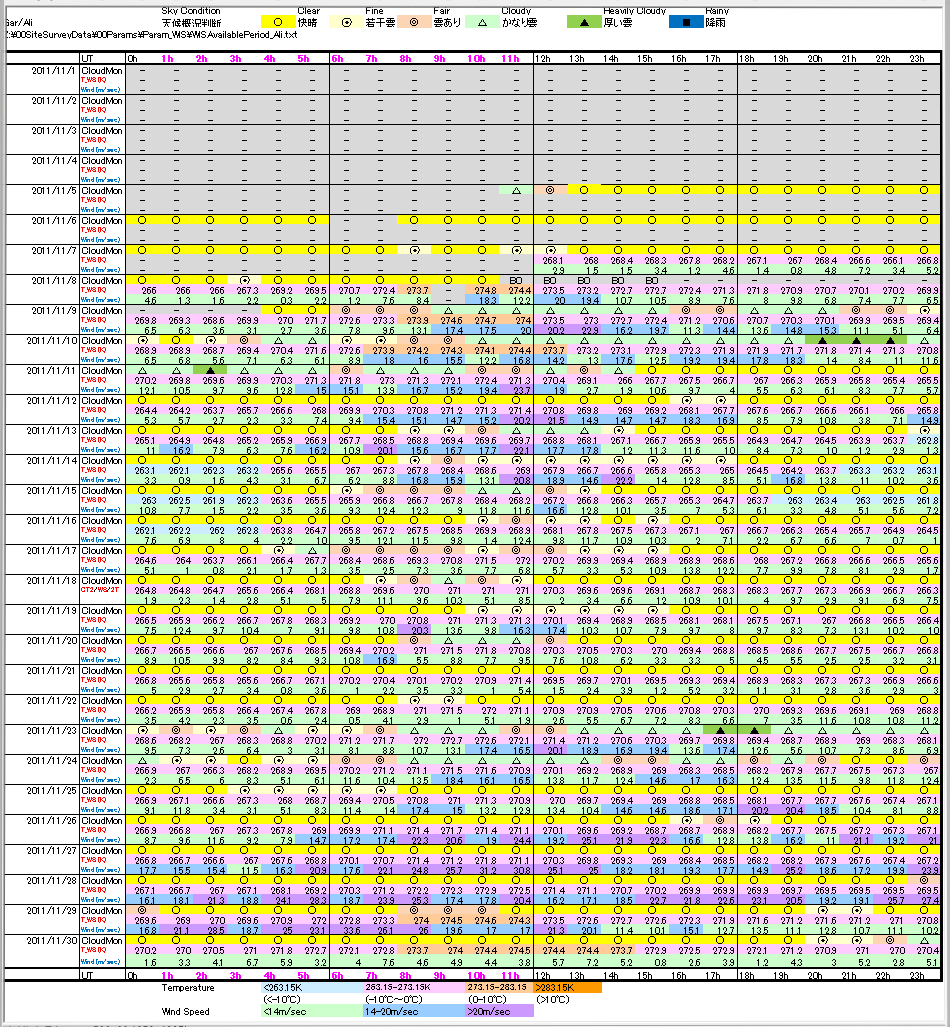Click the 14-20m/sec blue wind speed swatch
This screenshot has height=1027, width=950.
tap(395, 1011)
